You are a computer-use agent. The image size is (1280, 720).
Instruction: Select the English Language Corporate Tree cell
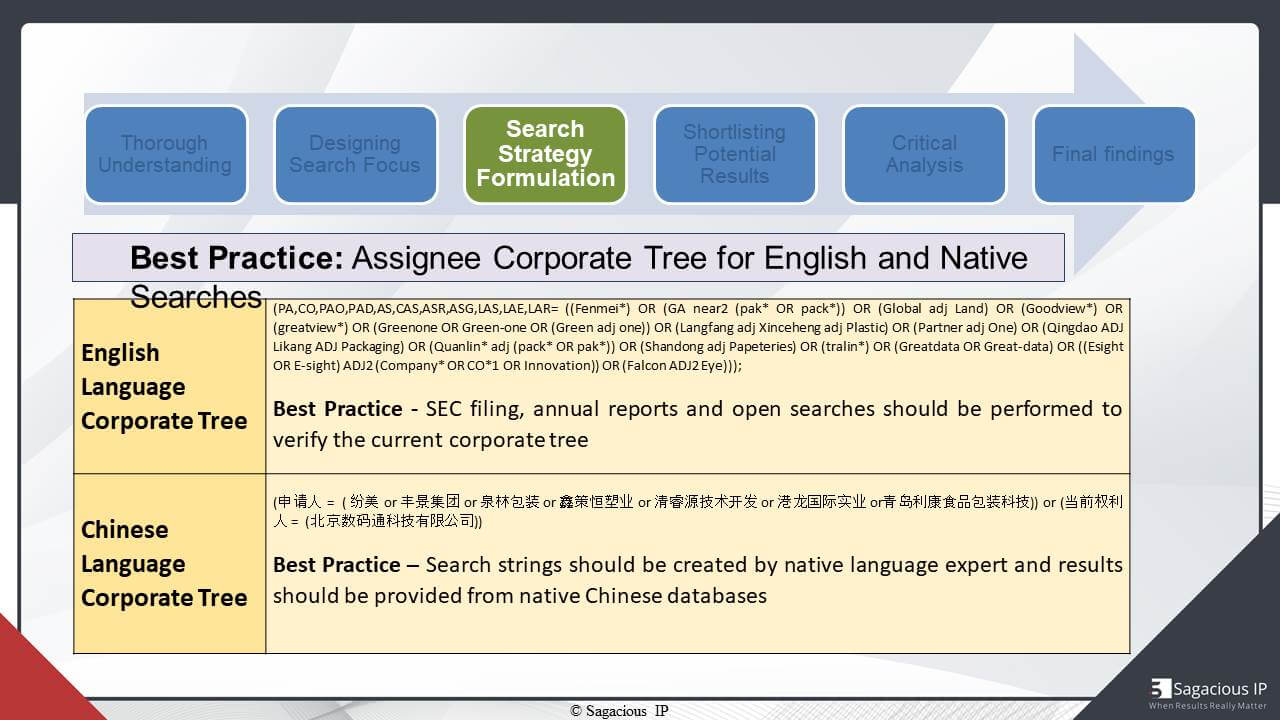[169, 386]
